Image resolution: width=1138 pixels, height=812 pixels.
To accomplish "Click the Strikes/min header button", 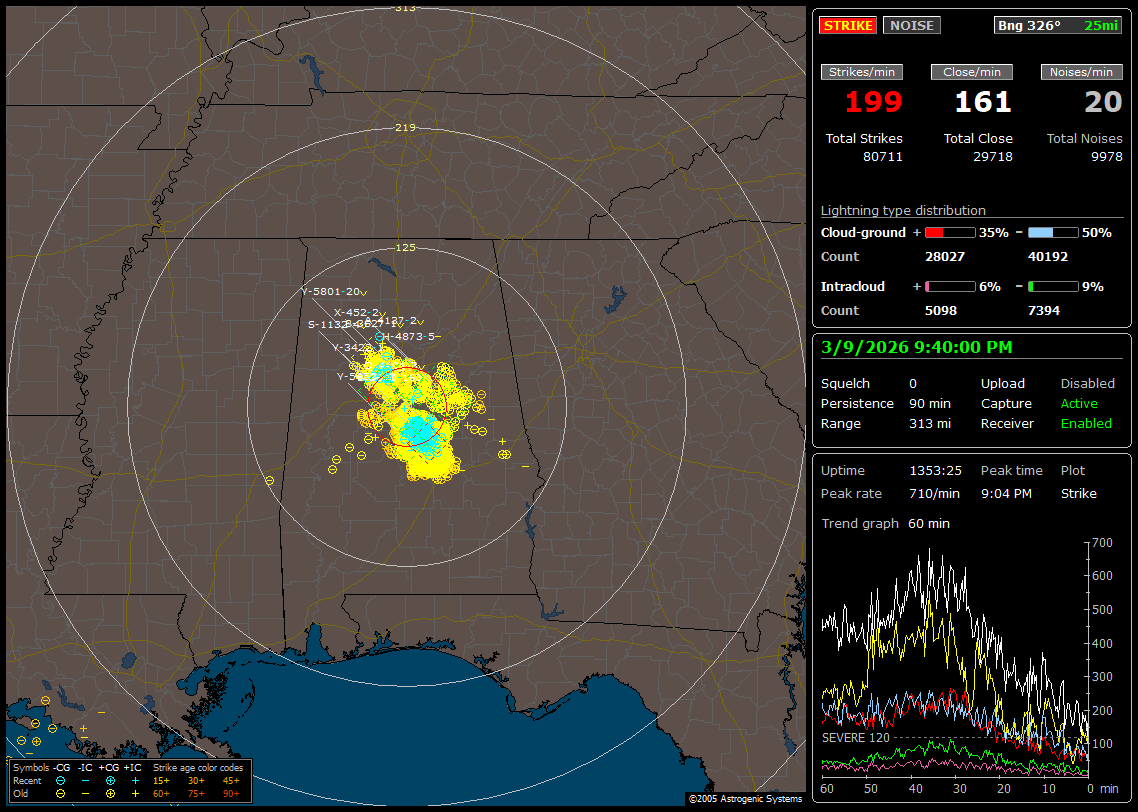I will click(862, 72).
